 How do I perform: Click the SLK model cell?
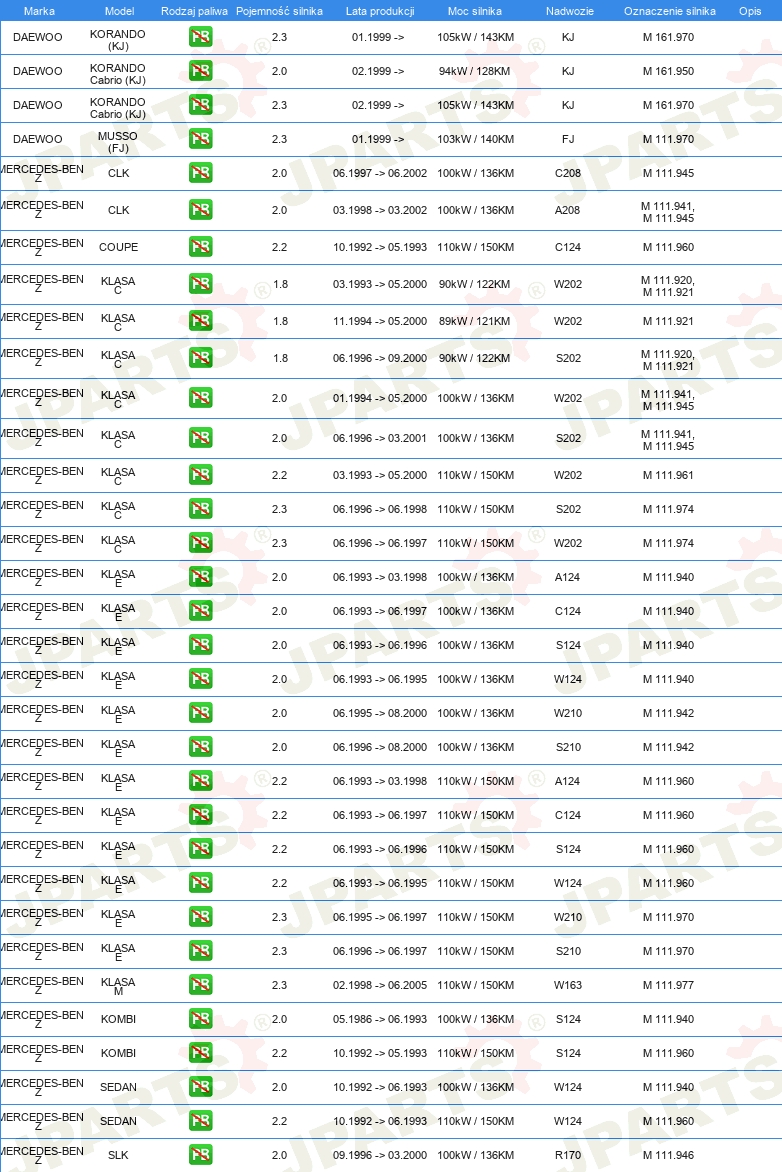118,1155
